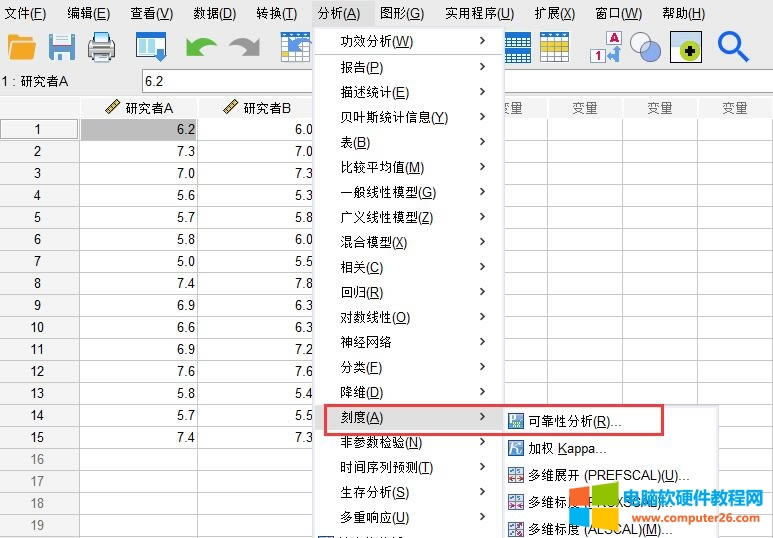Select 可靠性分析 from submenu
This screenshot has width=773, height=538.
coord(574,422)
